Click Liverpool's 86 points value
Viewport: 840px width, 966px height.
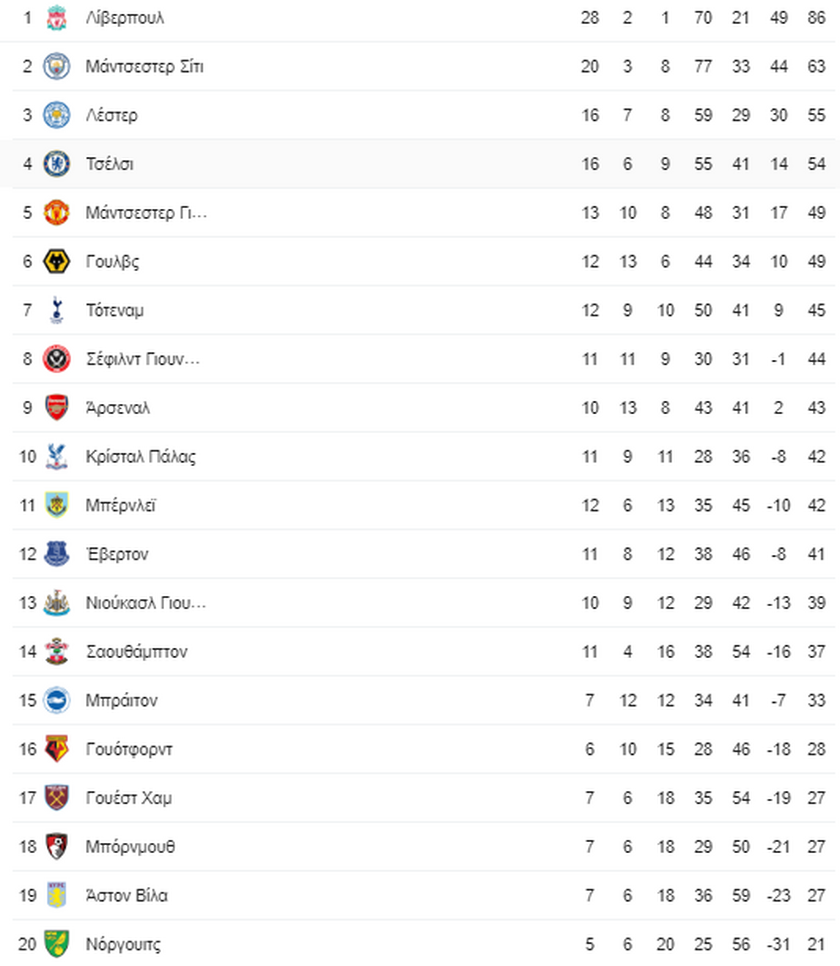point(816,18)
